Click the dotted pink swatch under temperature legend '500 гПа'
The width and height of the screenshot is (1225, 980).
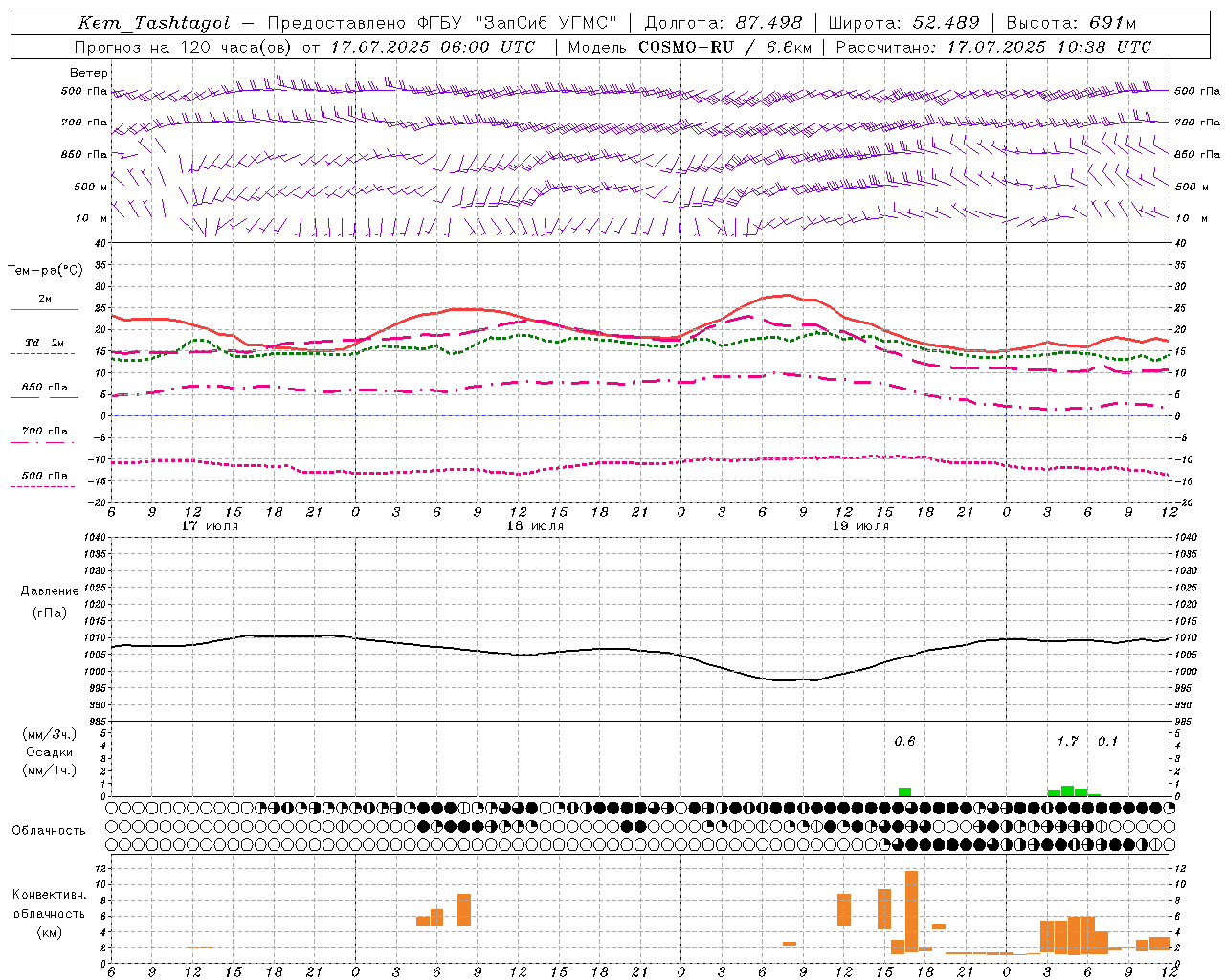[x=43, y=487]
